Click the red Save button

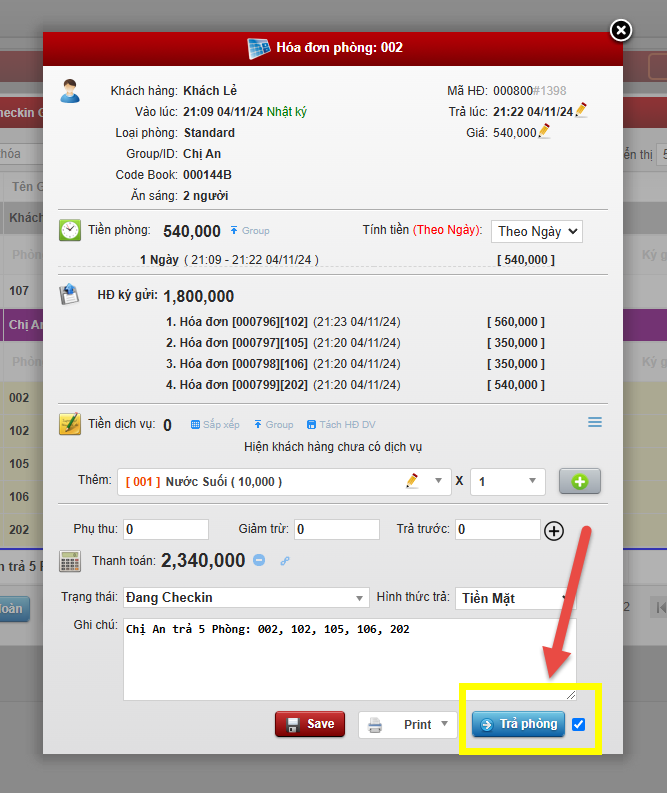point(310,724)
